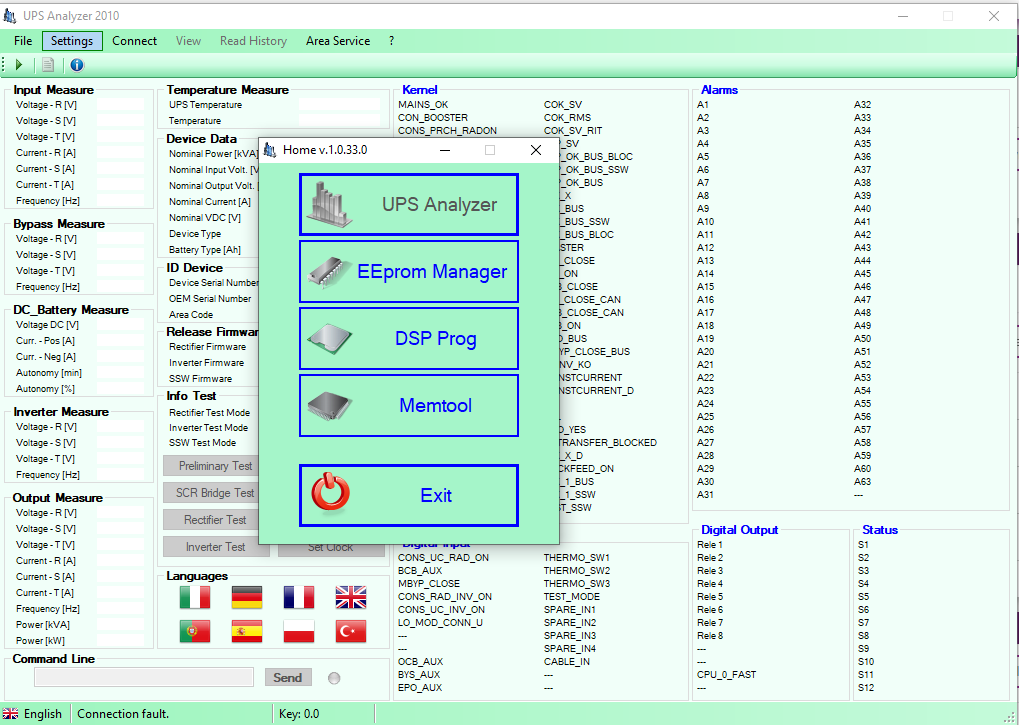Click the blue info toolbar icon
Screen dimensions: 1019x725
[77, 65]
